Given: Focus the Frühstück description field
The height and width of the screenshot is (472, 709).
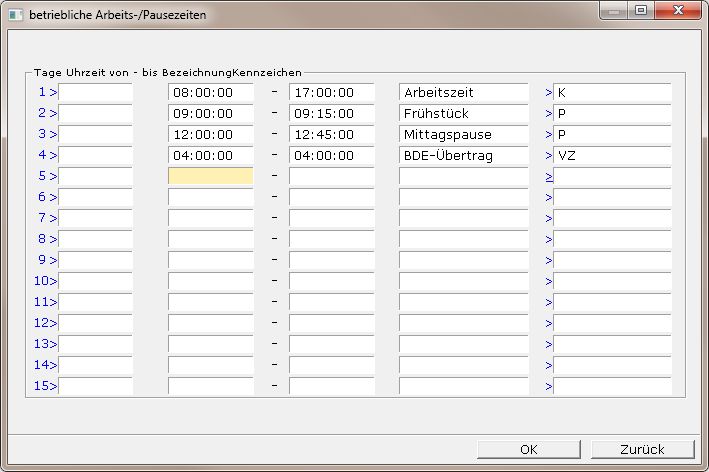Looking at the screenshot, I should [463, 113].
